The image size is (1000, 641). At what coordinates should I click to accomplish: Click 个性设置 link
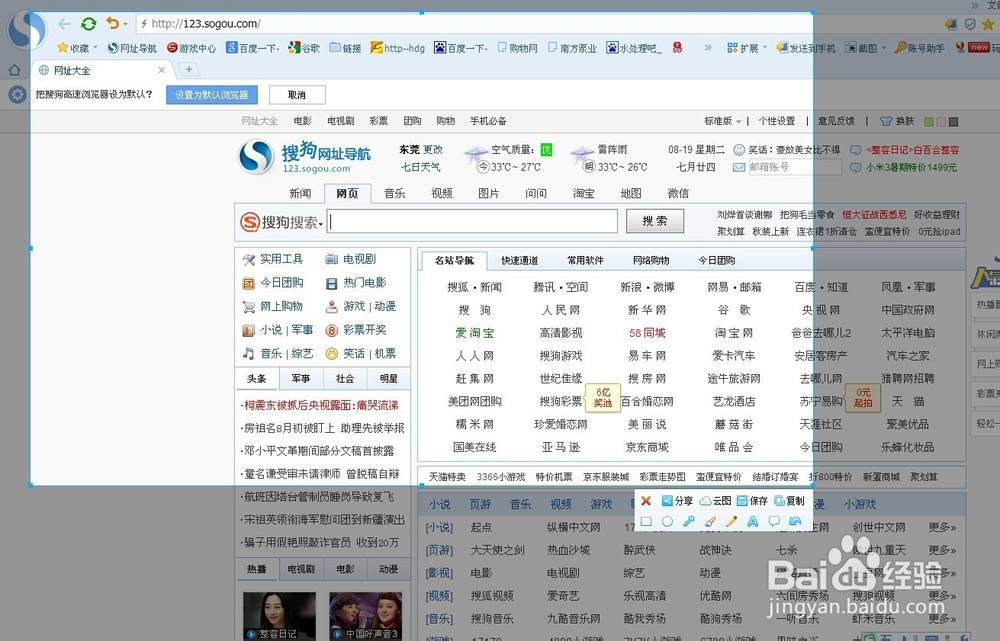pyautogui.click(x=777, y=121)
